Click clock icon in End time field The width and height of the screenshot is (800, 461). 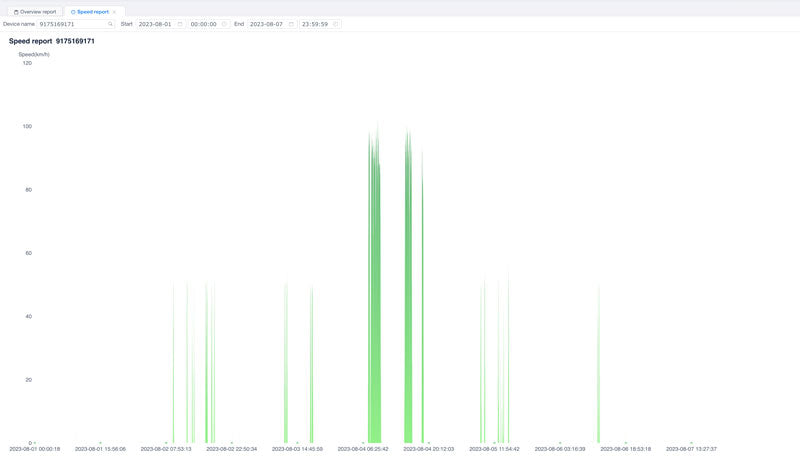[335, 23]
